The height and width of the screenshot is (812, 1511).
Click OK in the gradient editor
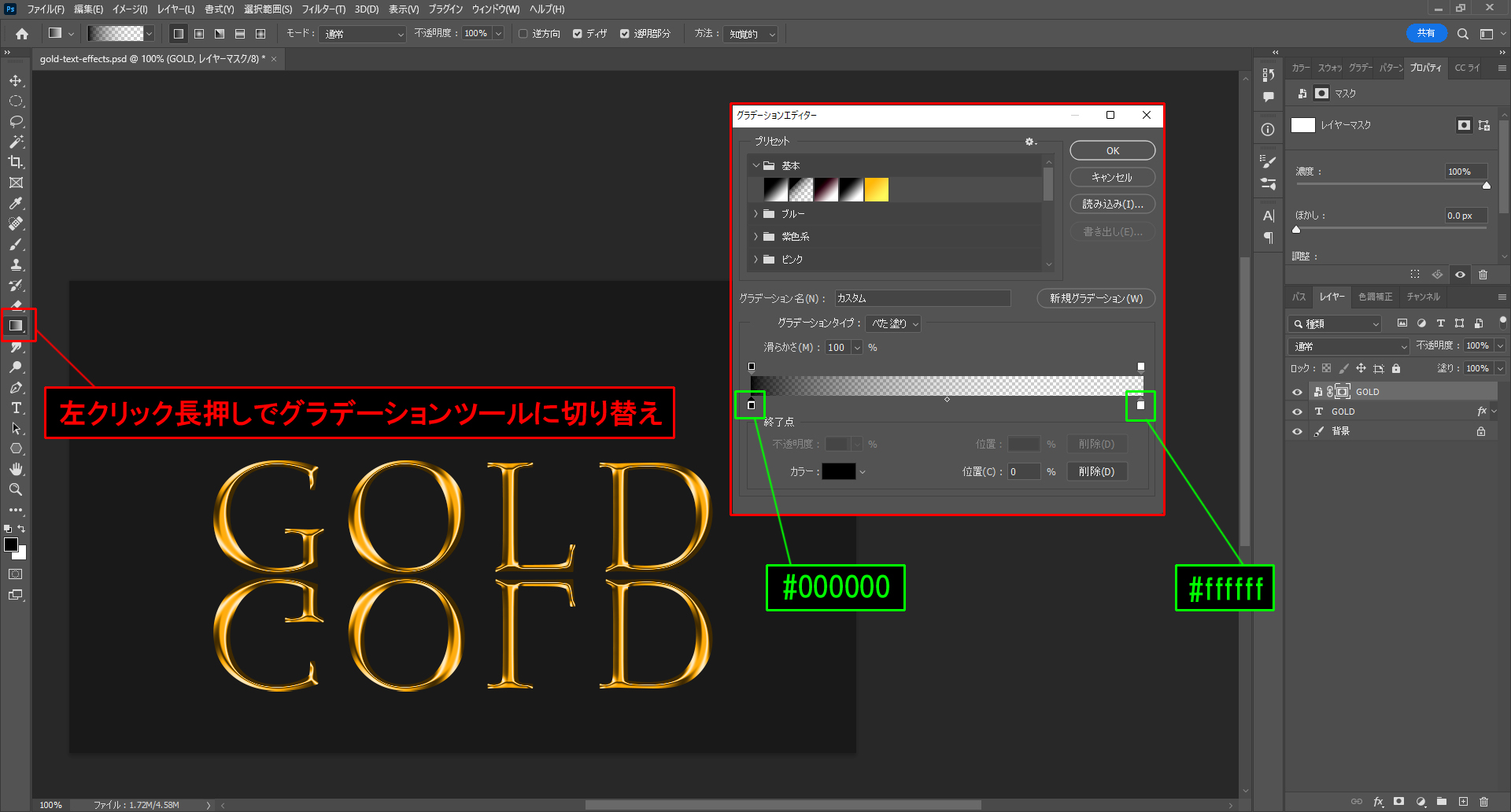tap(1112, 150)
